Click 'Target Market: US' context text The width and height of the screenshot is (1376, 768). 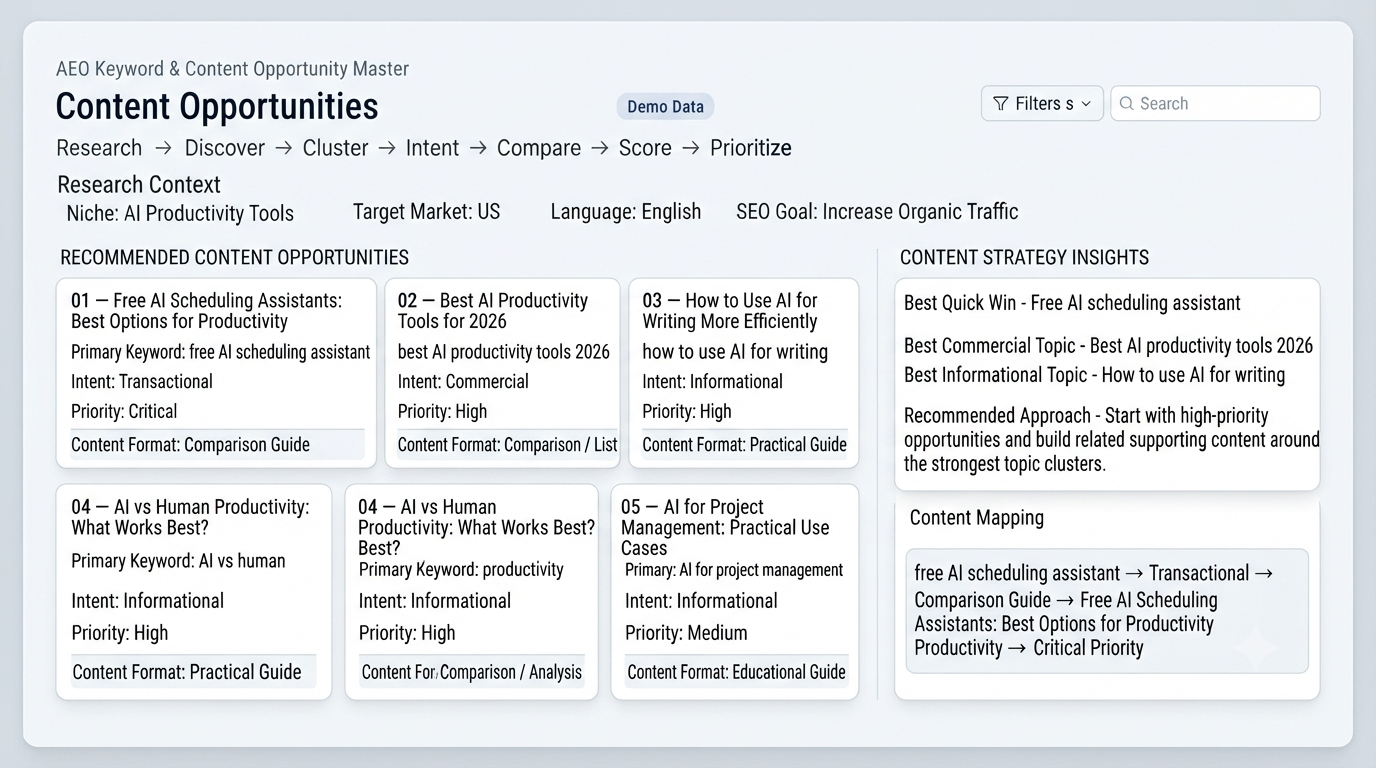click(426, 212)
